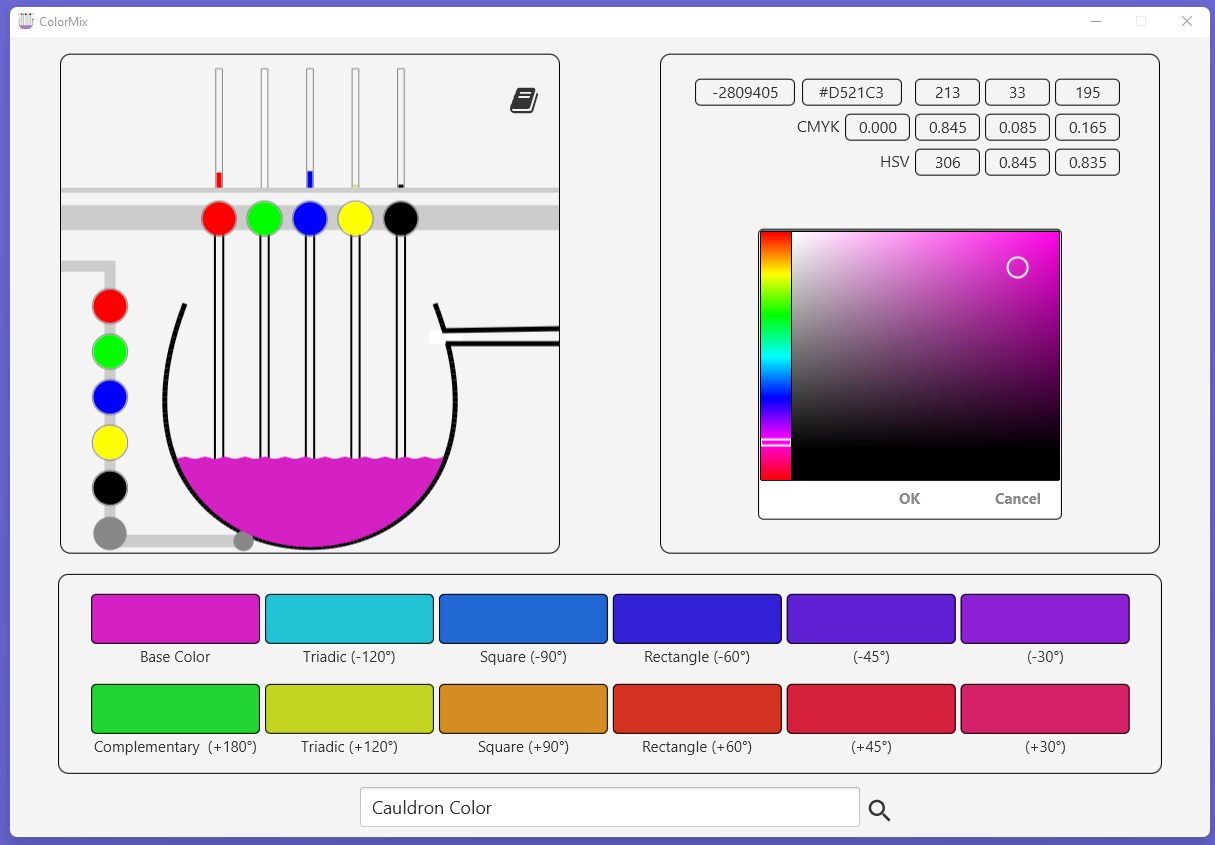Click the black circle on left side pipe
This screenshot has width=1215, height=845.
(110, 488)
